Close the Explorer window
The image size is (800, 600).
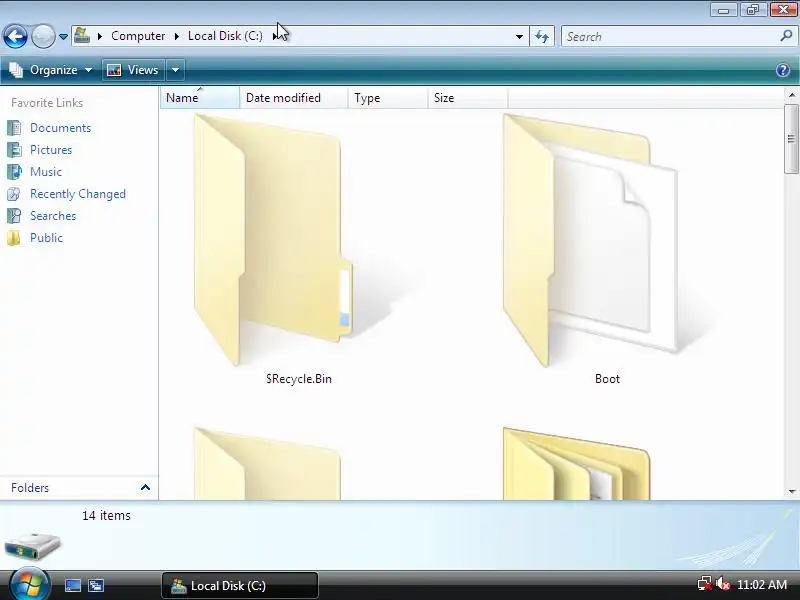click(x=783, y=10)
